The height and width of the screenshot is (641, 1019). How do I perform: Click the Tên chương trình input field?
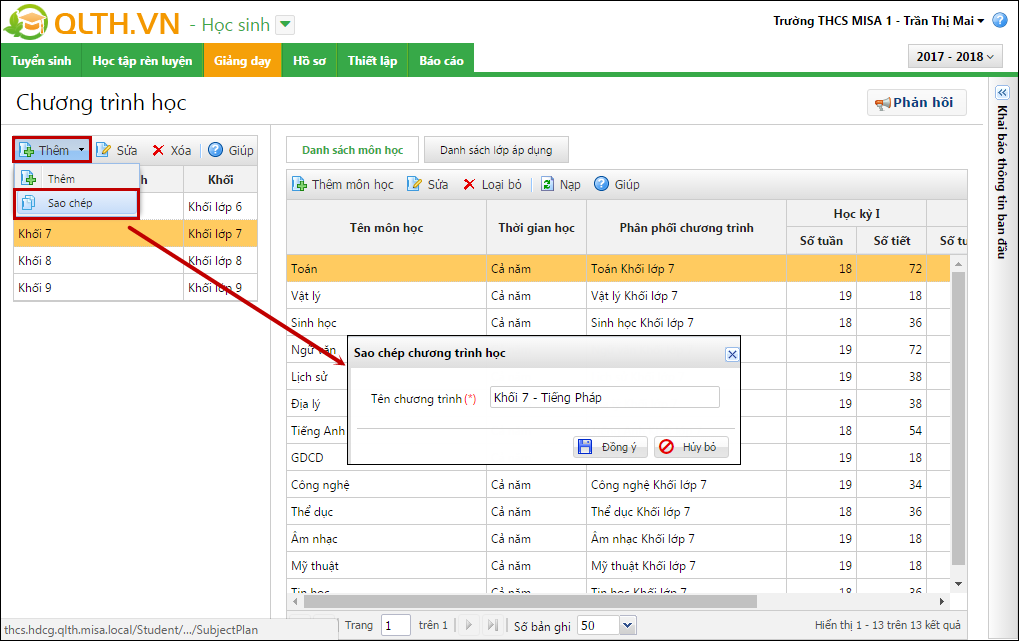(x=604, y=398)
